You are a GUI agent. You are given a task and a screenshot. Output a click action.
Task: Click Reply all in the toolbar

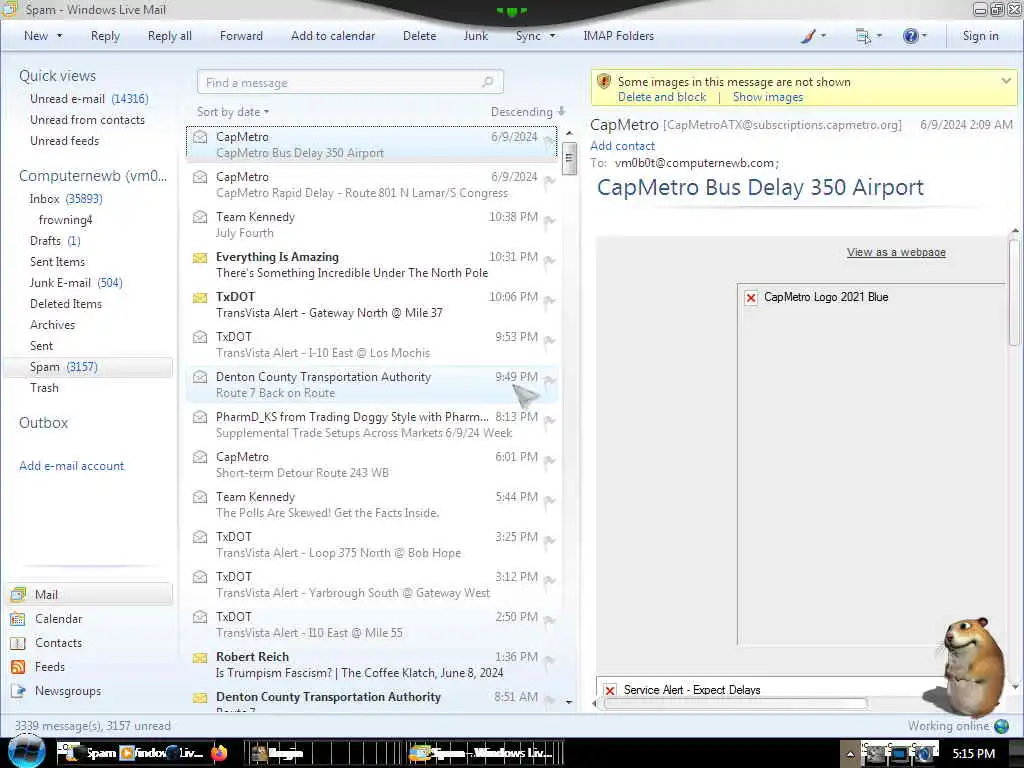click(170, 36)
